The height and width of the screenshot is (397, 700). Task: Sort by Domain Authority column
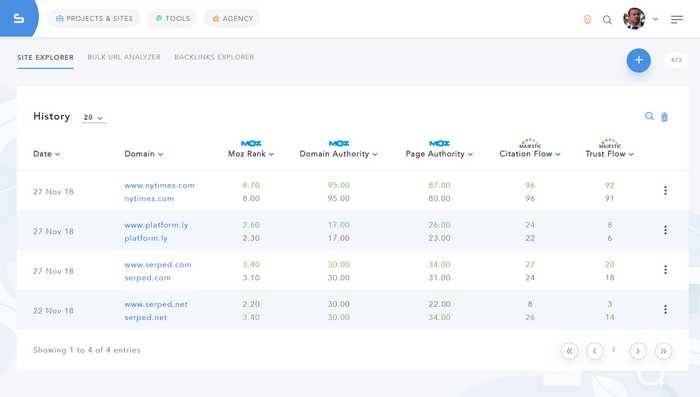(x=338, y=154)
